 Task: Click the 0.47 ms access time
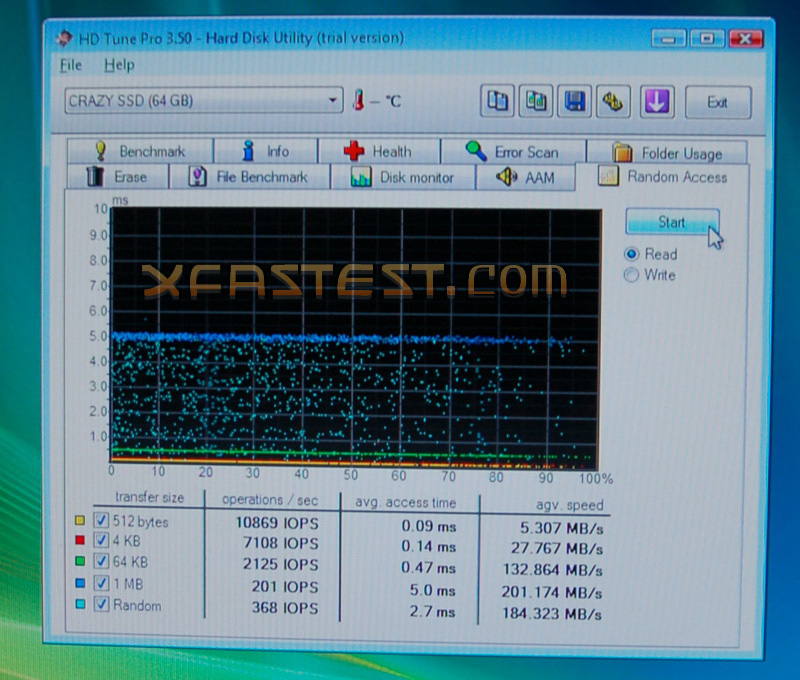429,568
